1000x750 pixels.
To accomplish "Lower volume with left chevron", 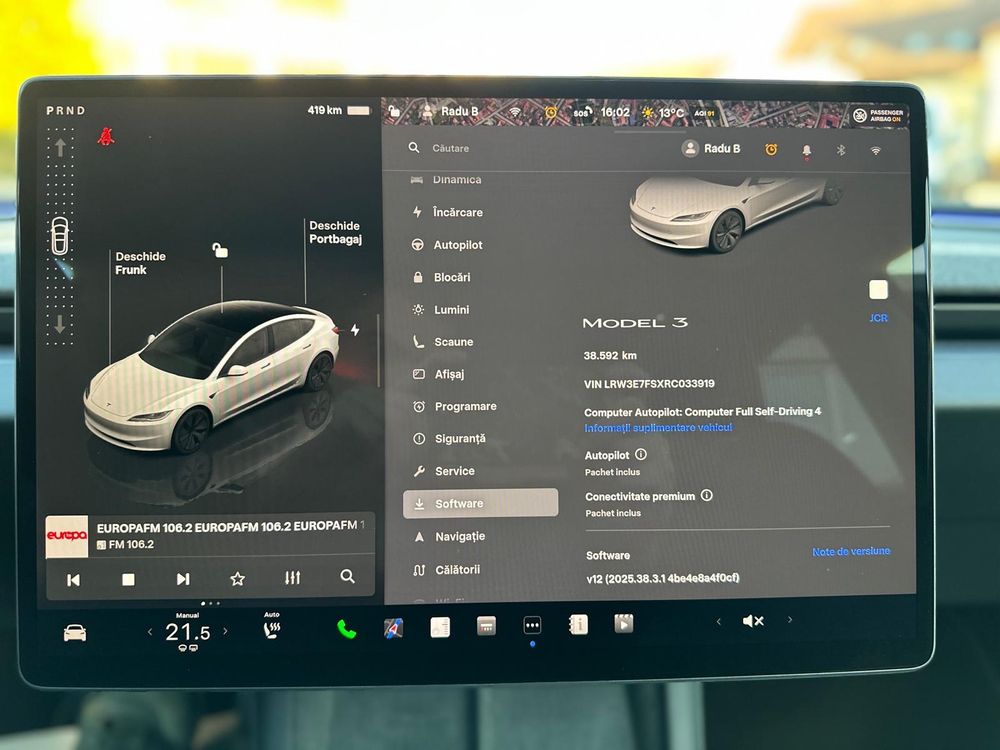I will pos(719,621).
